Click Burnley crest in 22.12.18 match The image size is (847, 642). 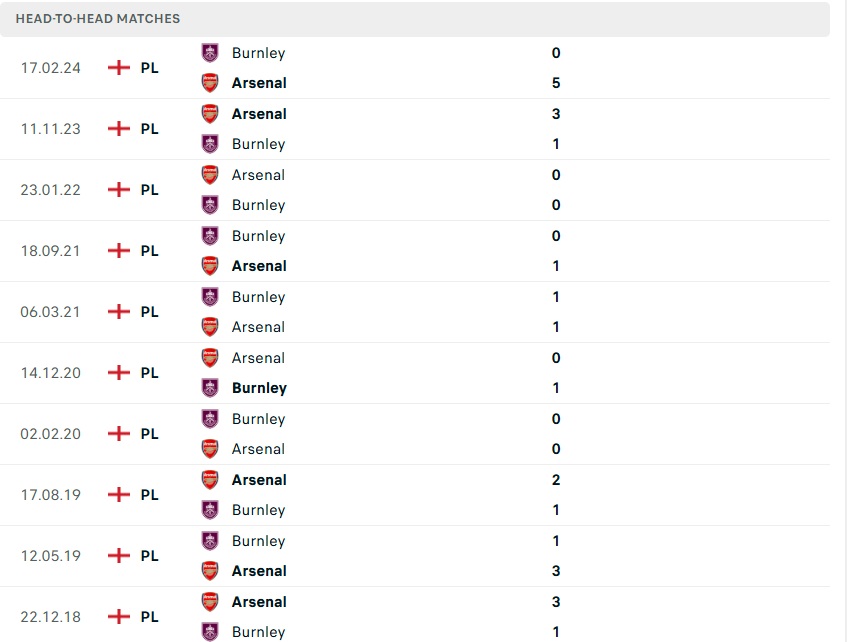210,632
